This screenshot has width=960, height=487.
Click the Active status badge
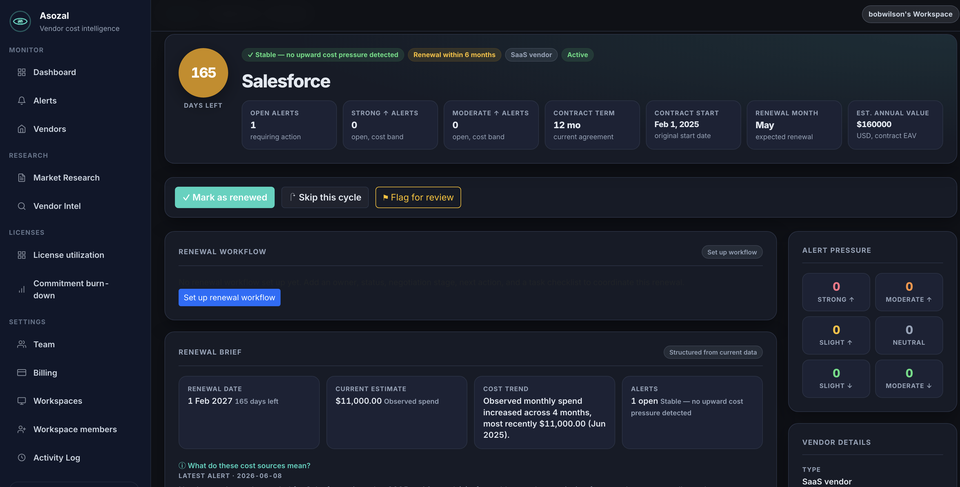point(577,55)
